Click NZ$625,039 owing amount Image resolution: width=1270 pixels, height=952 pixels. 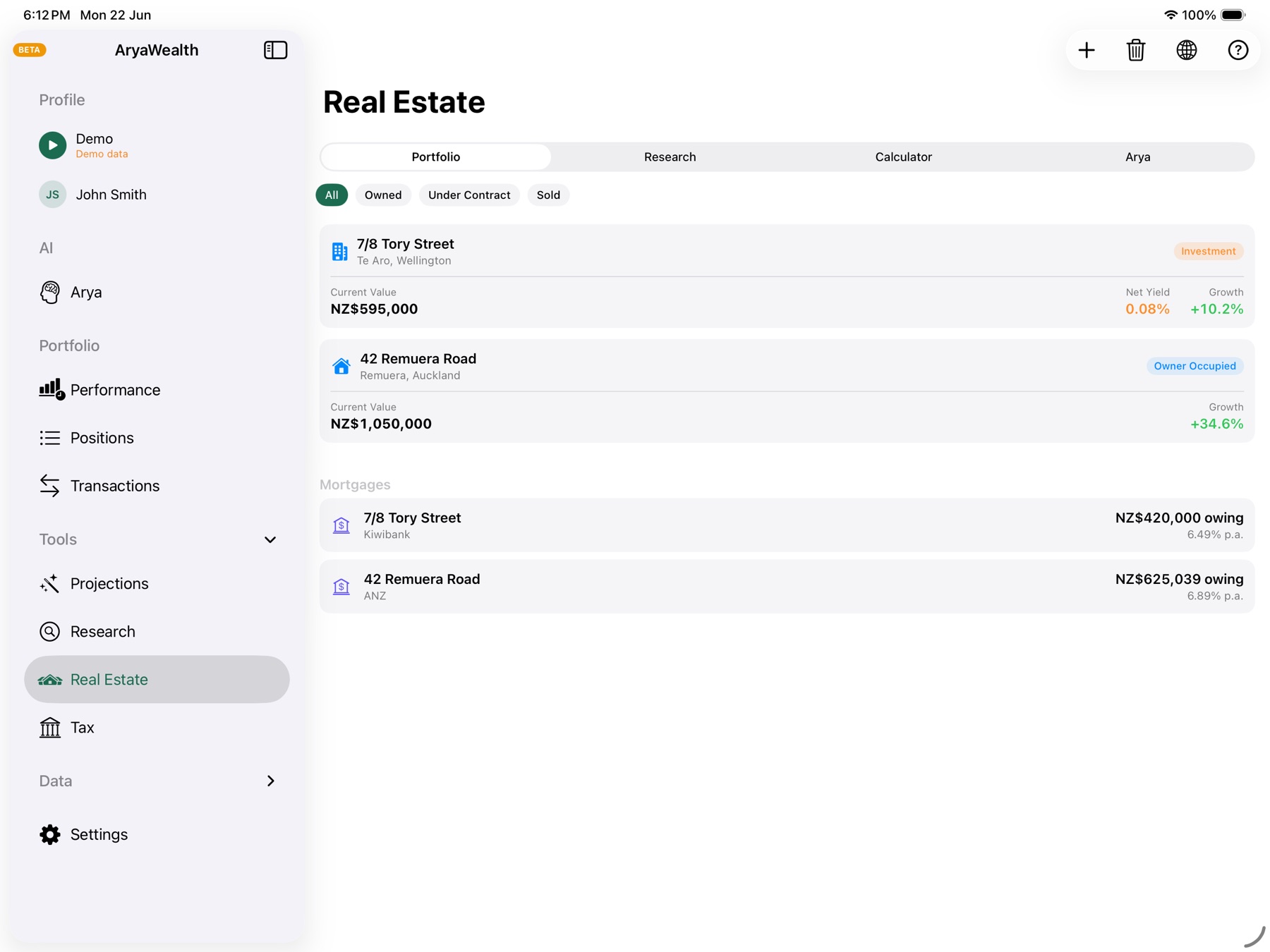1179,580
